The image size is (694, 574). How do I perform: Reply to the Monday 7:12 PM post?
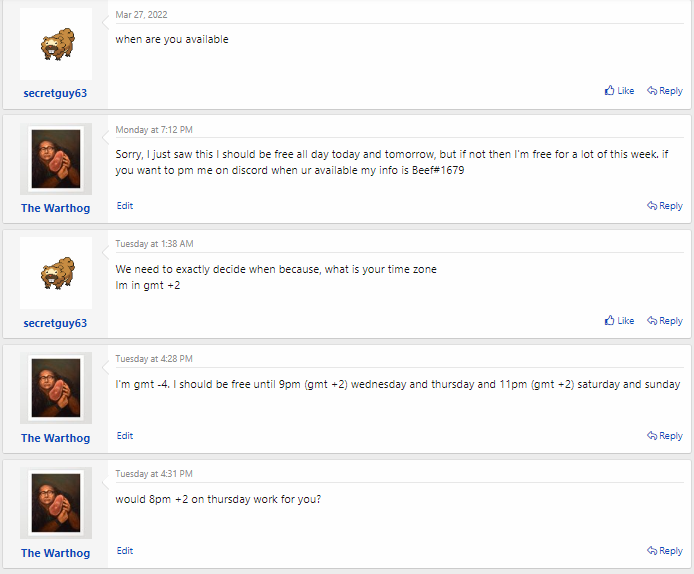tap(665, 206)
